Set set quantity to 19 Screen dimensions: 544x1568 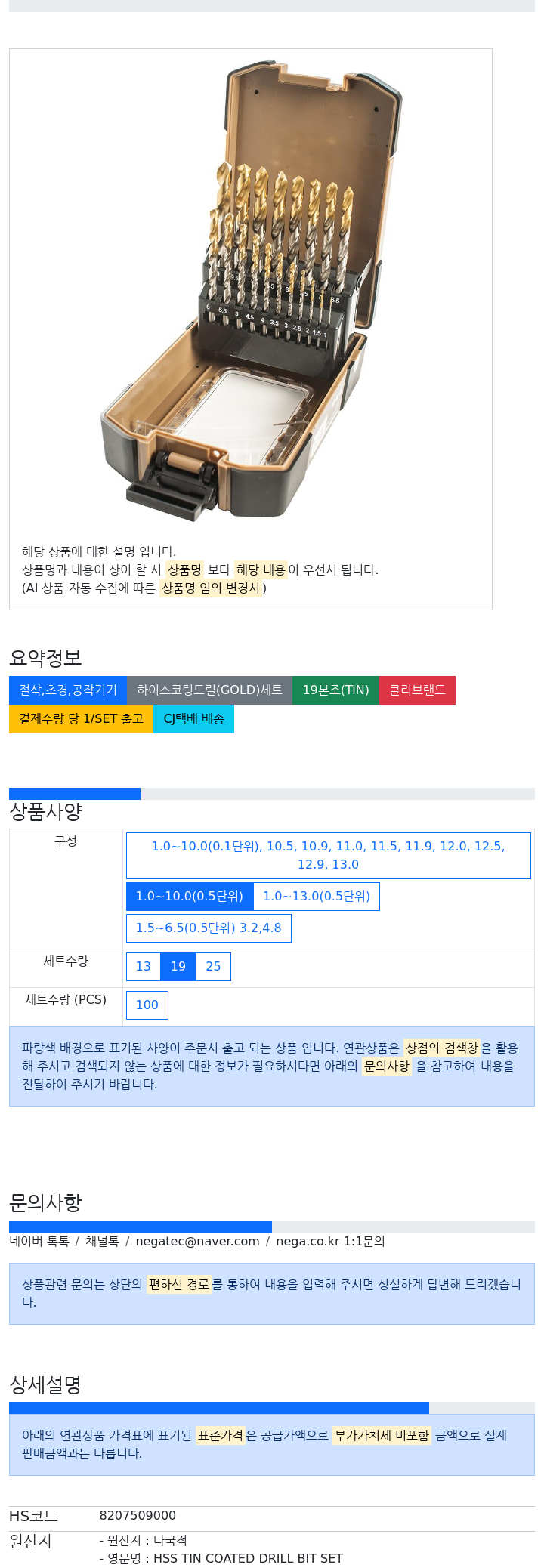(x=178, y=967)
